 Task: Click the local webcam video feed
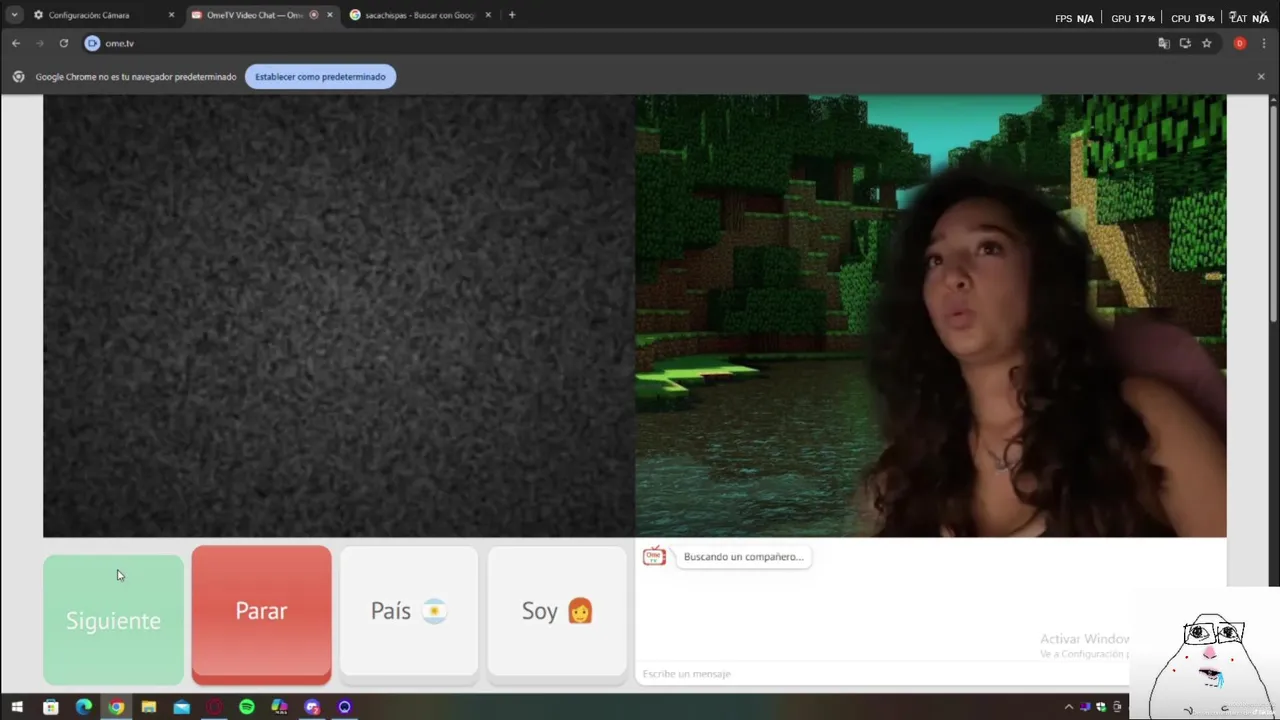coord(930,316)
